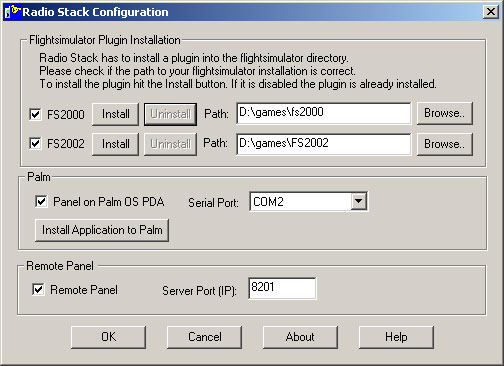Open Help for Radio Stack

396,337
